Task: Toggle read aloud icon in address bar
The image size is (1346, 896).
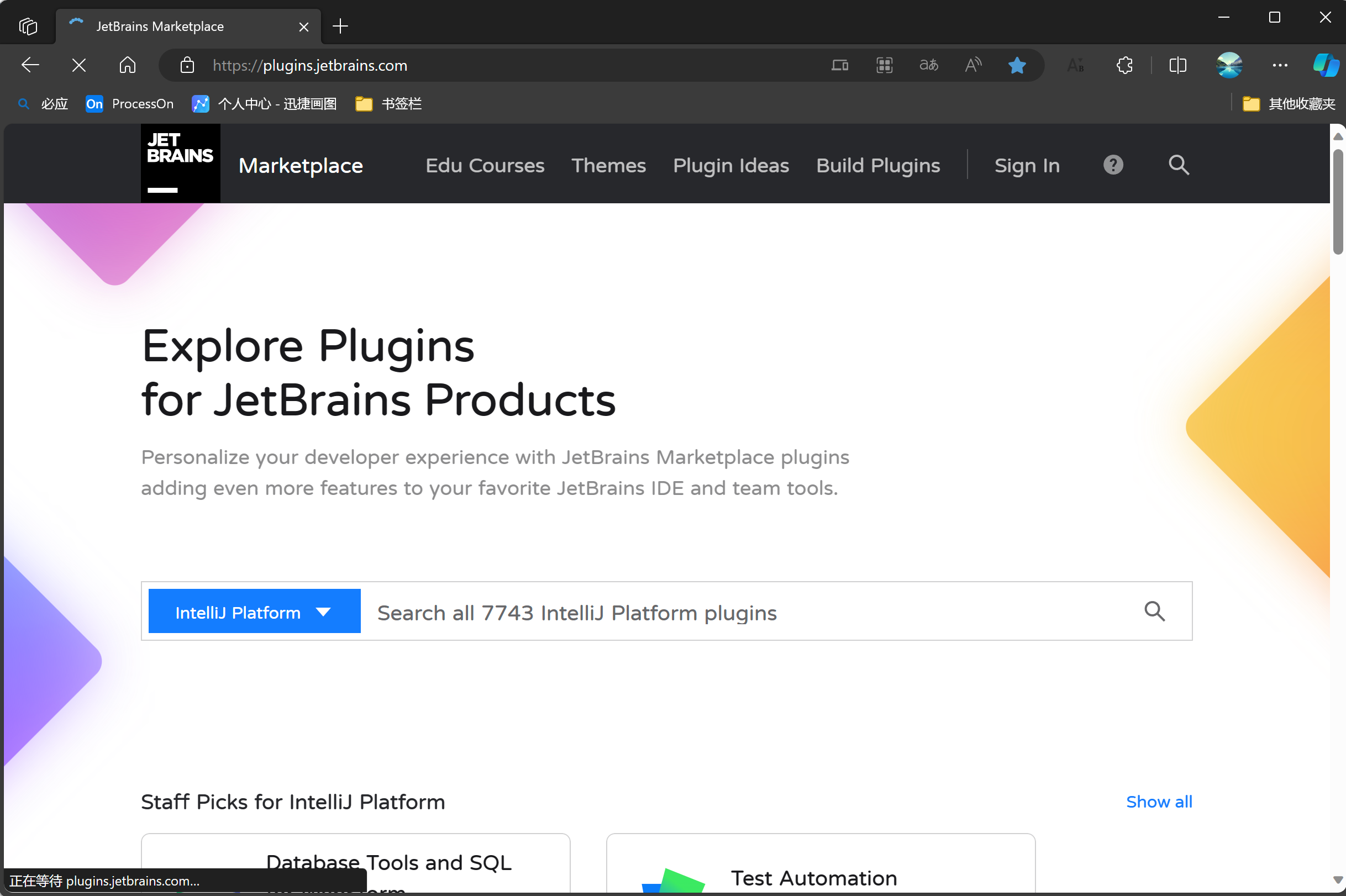Action: tap(973, 65)
